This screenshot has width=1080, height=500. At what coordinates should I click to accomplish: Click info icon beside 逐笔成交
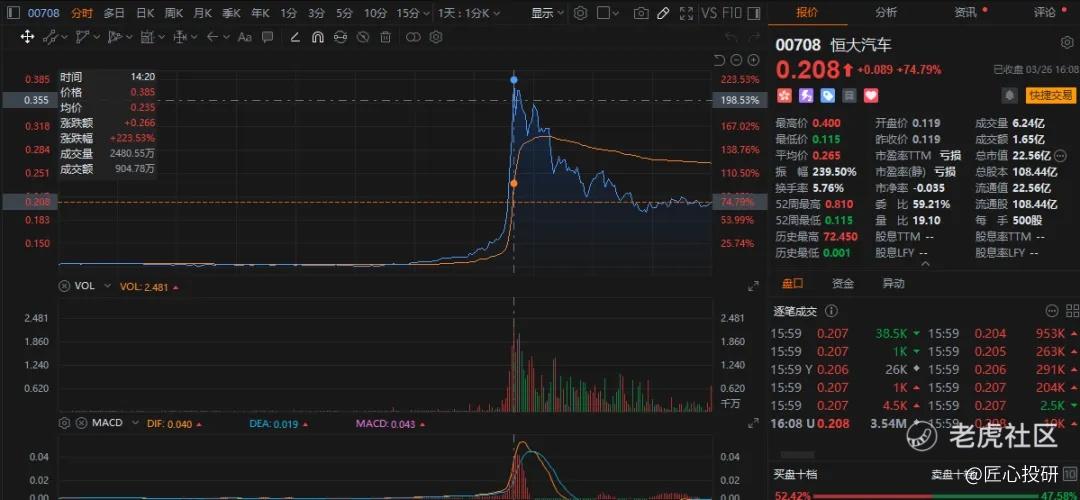831,311
